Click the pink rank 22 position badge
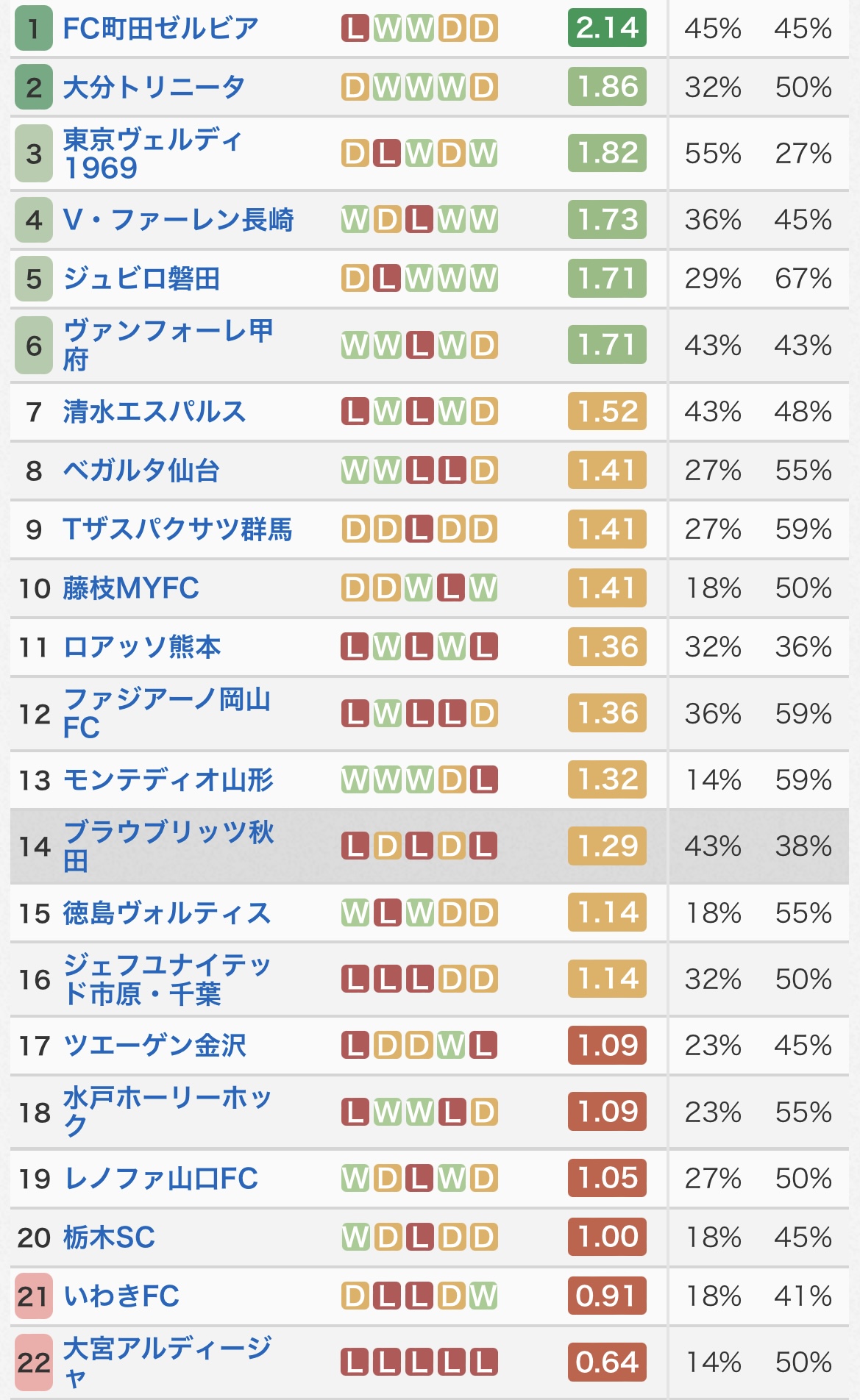Screen dimensions: 860x1400 pyautogui.click(x=34, y=1362)
